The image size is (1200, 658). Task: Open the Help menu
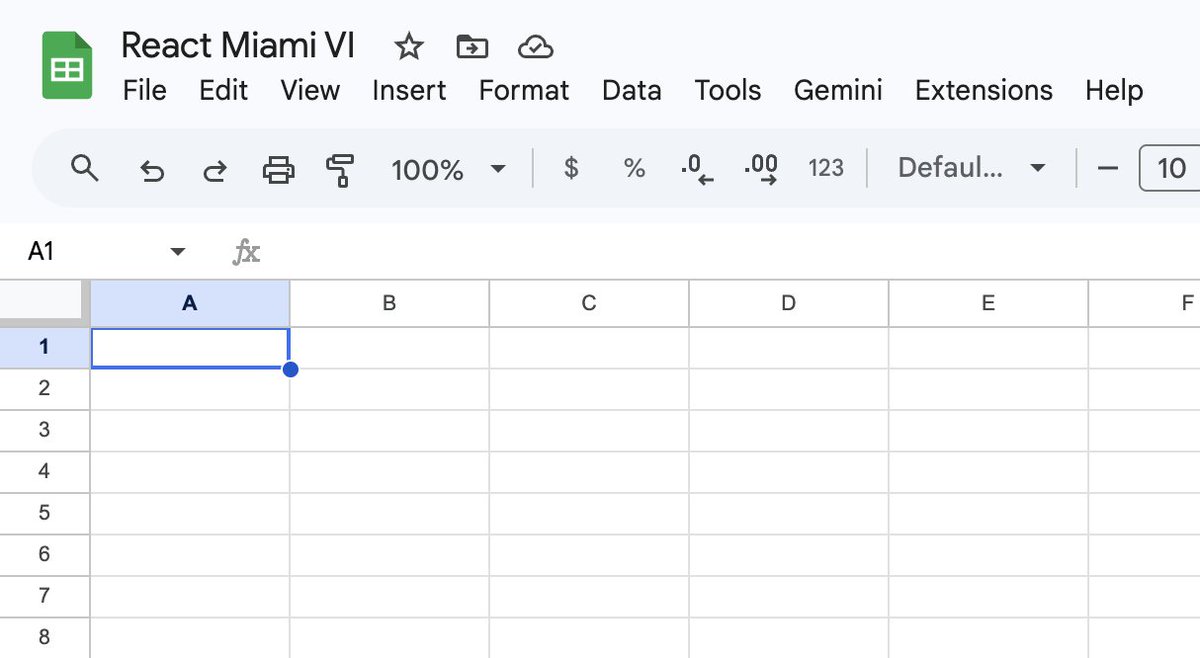[x=1114, y=90]
